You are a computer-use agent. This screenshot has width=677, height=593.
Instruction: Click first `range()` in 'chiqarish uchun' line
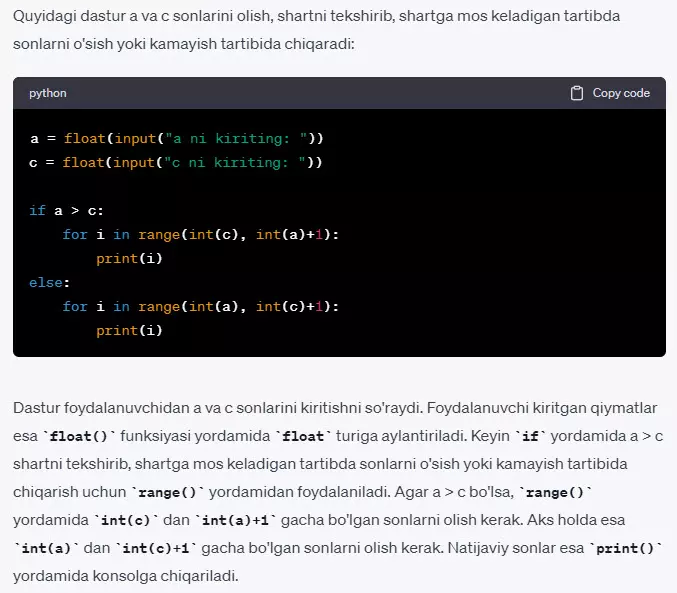(x=168, y=492)
